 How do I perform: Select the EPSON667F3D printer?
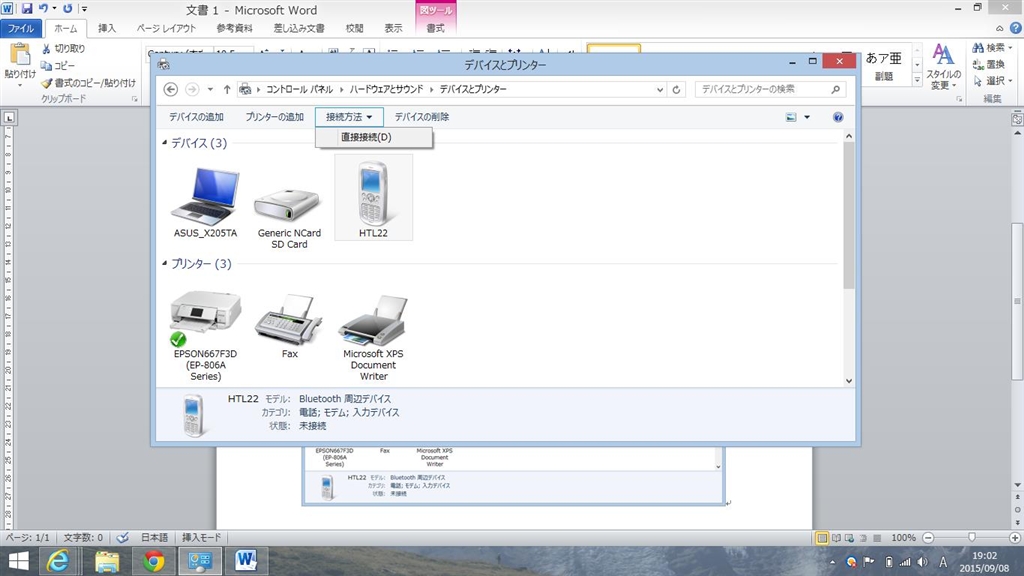tap(205, 335)
